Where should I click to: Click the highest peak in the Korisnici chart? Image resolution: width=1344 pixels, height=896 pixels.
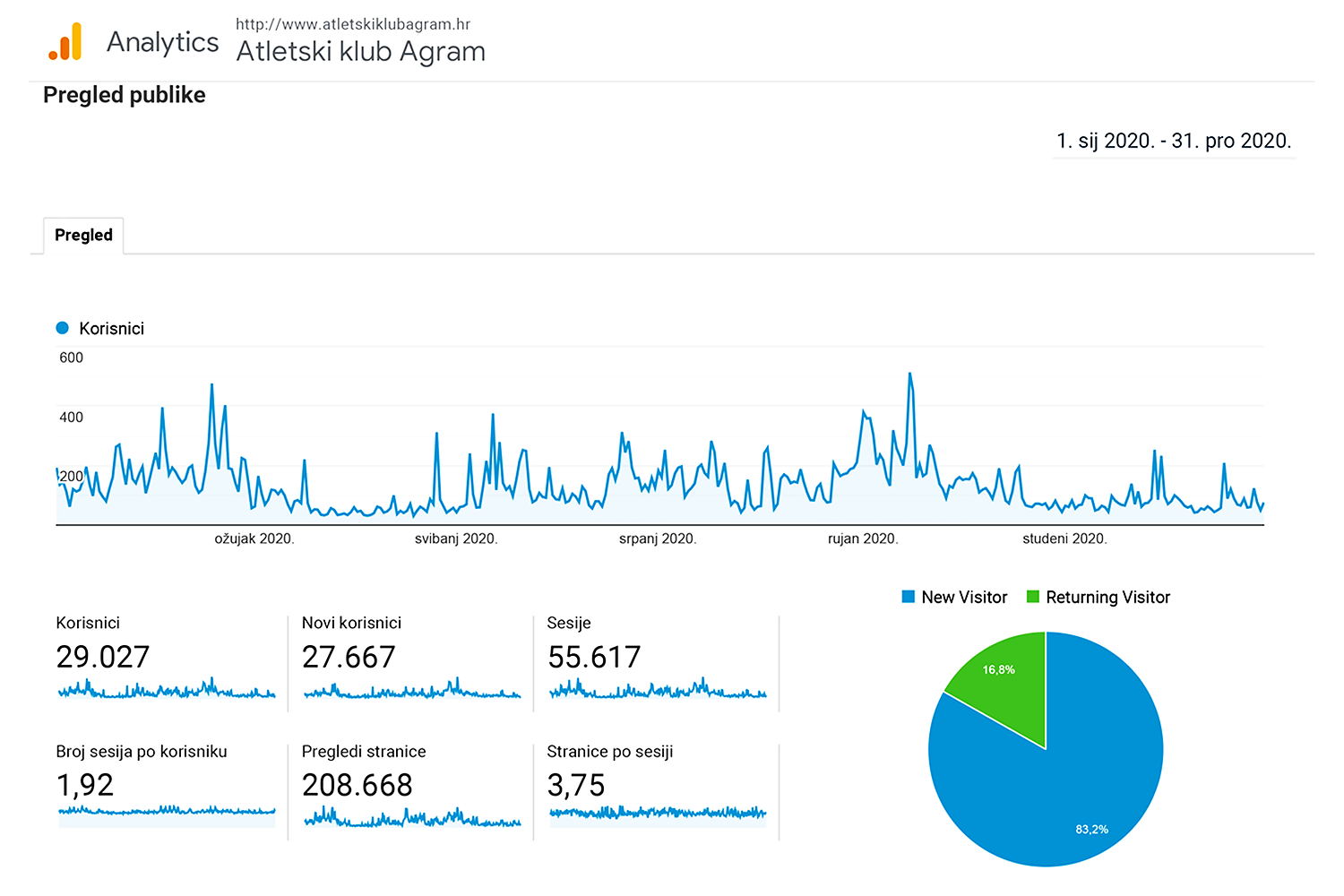909,375
